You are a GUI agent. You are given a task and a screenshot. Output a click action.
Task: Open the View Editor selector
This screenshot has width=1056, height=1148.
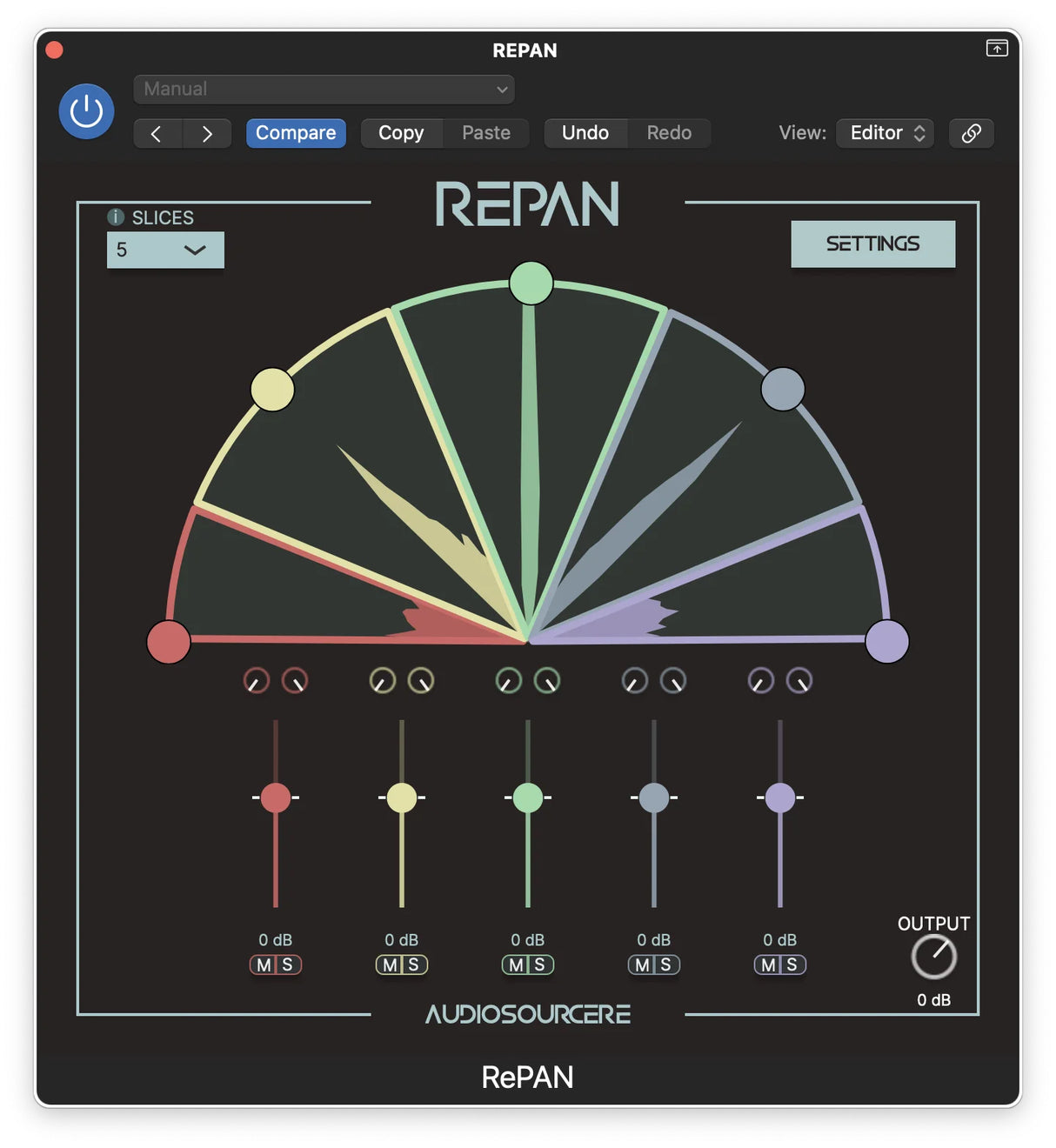(885, 133)
